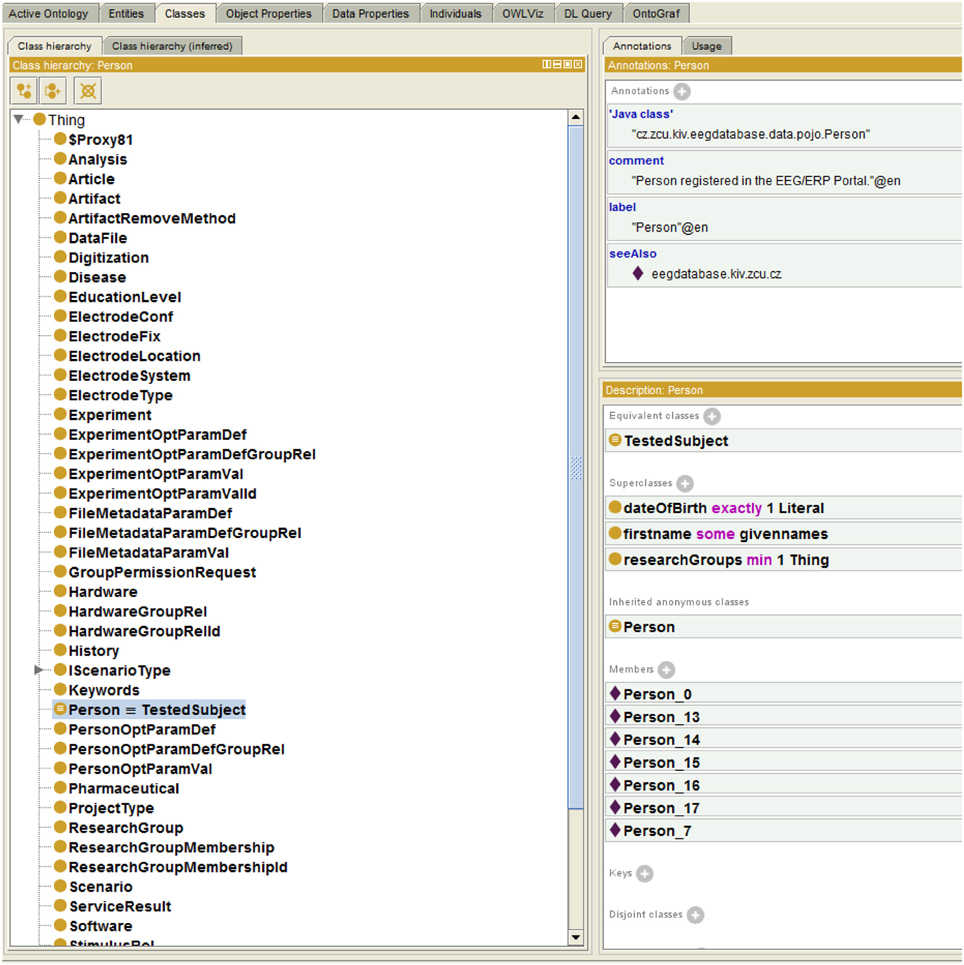Click the split-vertically icon in the Class hierarchy header
This screenshot has height=965, width=964.
557,64
